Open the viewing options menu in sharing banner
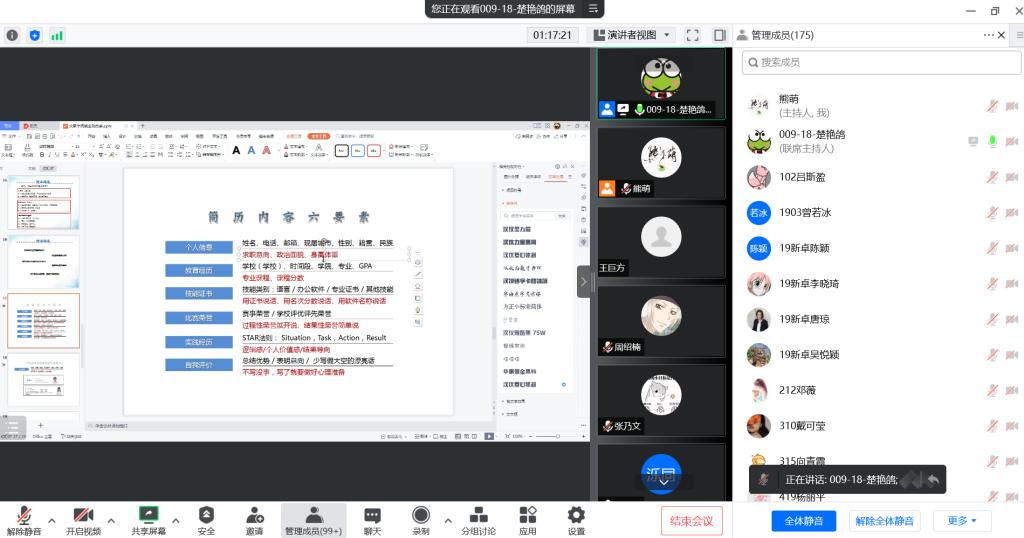 click(594, 9)
